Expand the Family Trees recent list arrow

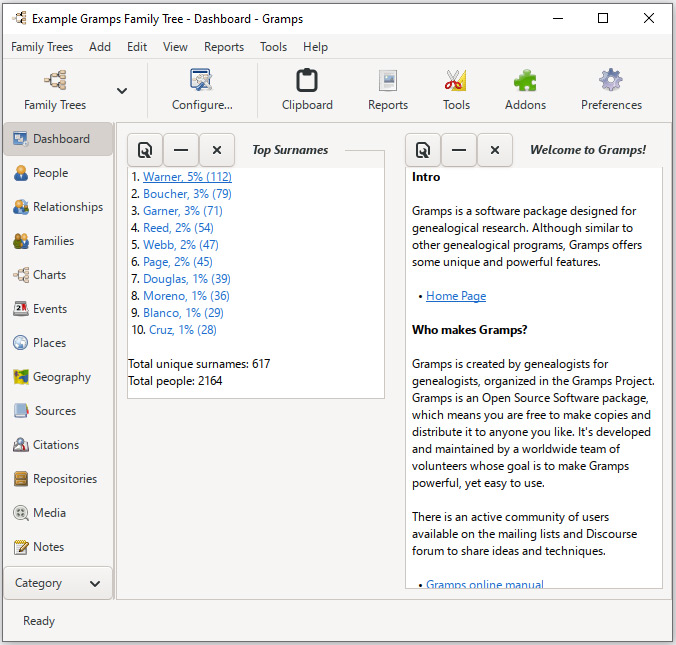122,91
